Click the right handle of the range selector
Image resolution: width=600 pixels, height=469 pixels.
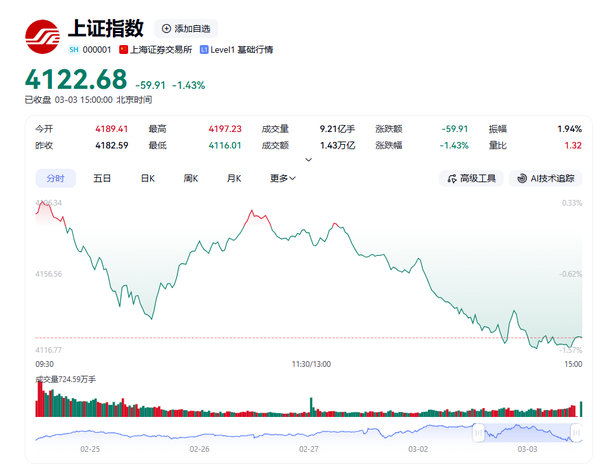(576, 433)
